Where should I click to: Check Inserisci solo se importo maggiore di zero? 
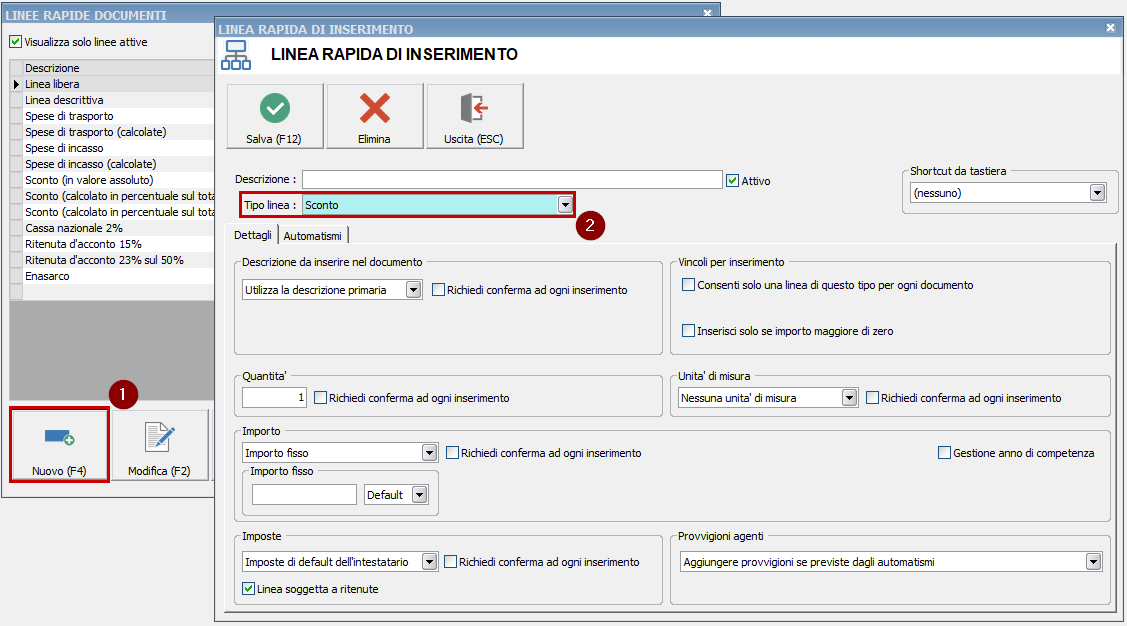click(688, 330)
